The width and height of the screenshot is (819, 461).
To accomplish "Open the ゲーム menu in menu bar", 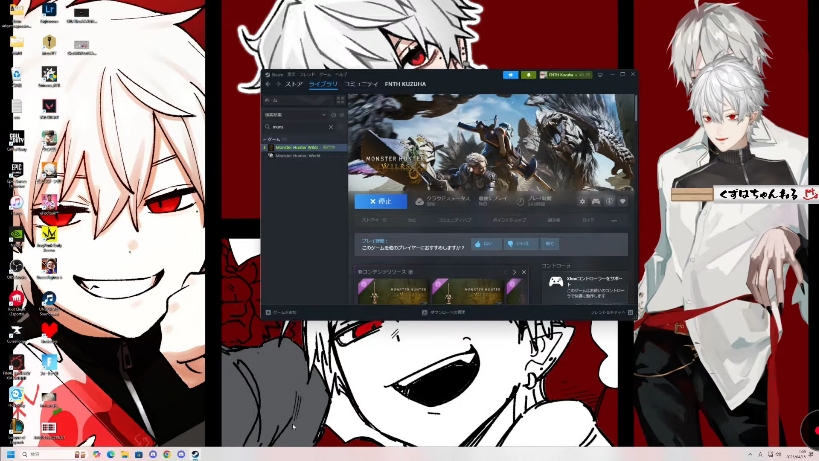I will tap(325, 75).
